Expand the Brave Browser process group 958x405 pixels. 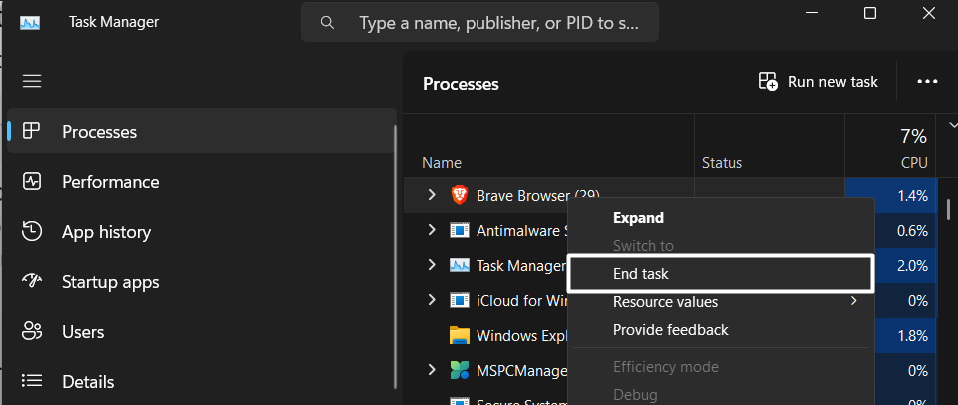pyautogui.click(x=432, y=195)
